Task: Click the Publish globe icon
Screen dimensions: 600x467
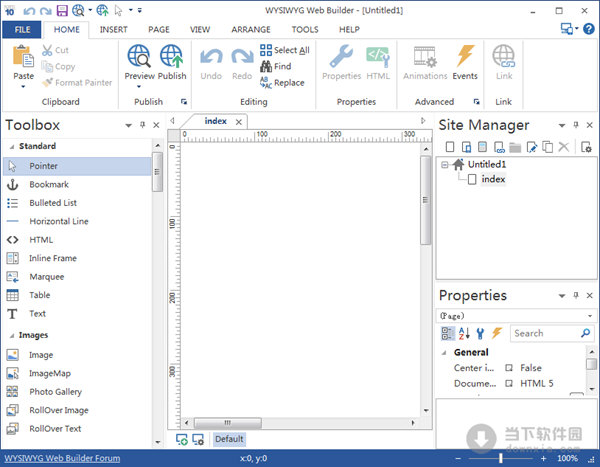Action: pyautogui.click(x=171, y=56)
